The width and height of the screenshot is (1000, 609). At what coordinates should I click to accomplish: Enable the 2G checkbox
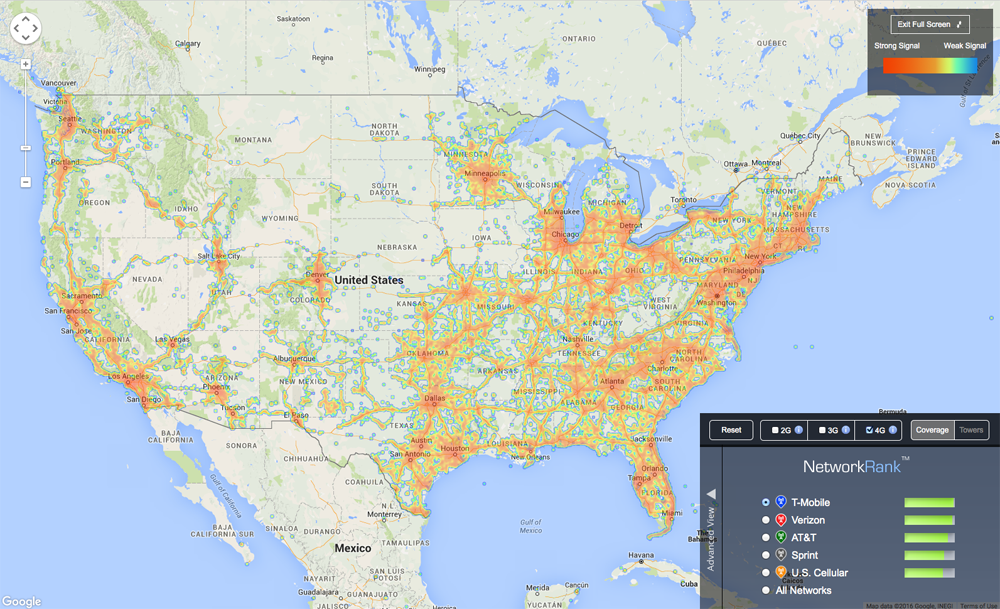point(775,430)
